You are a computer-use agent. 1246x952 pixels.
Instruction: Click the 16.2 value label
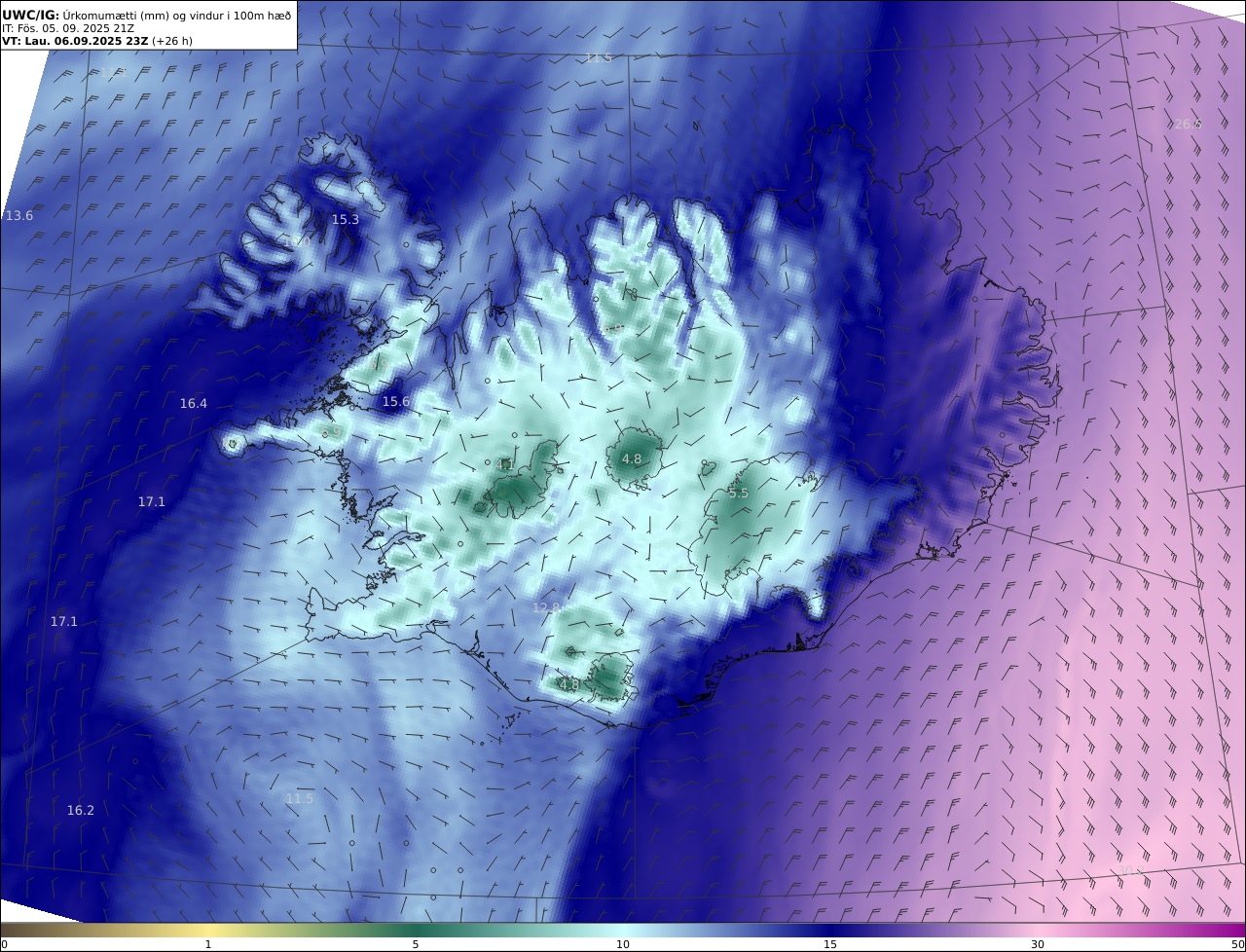point(81,811)
